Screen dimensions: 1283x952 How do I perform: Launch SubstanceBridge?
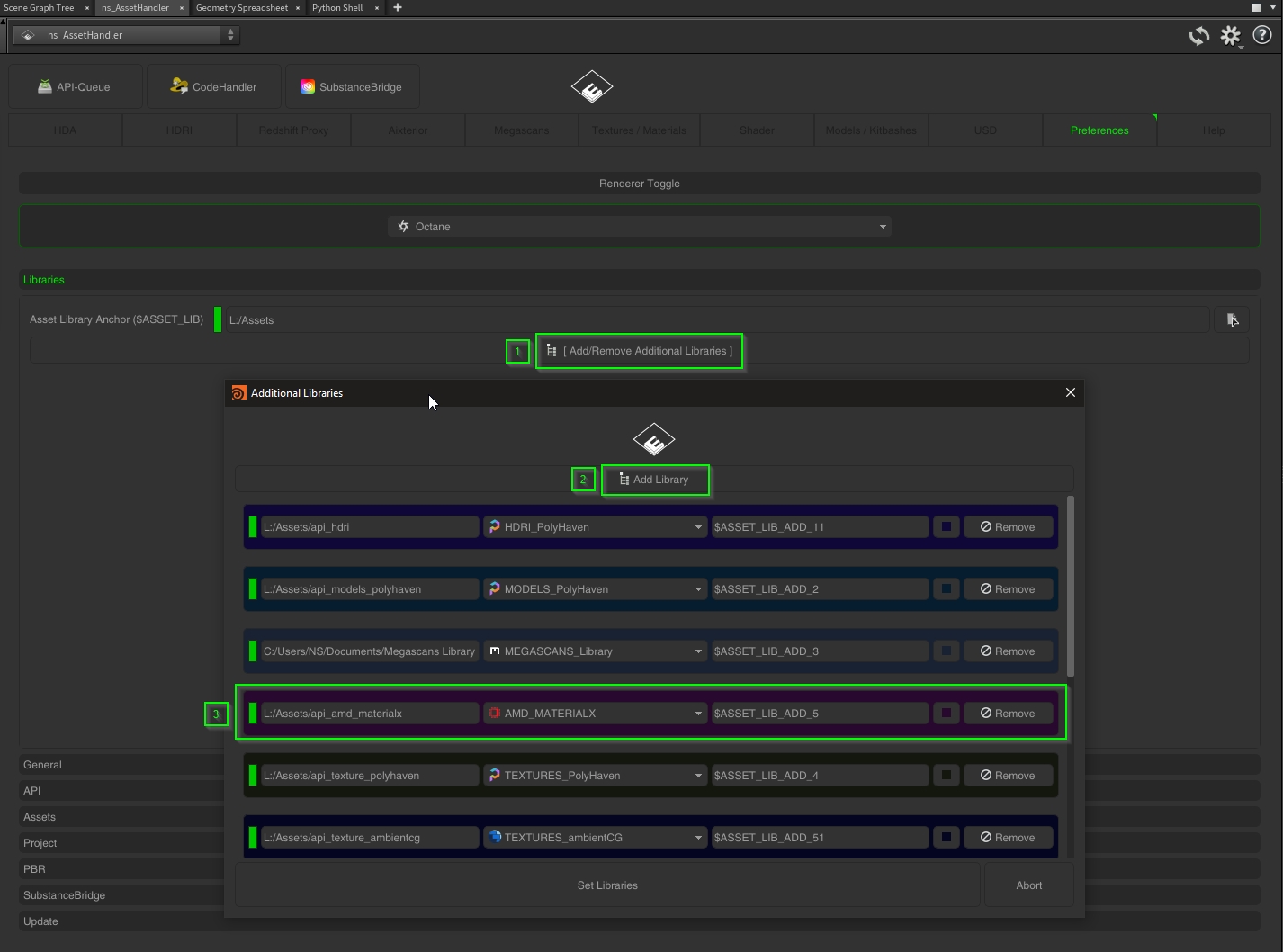pyautogui.click(x=352, y=87)
